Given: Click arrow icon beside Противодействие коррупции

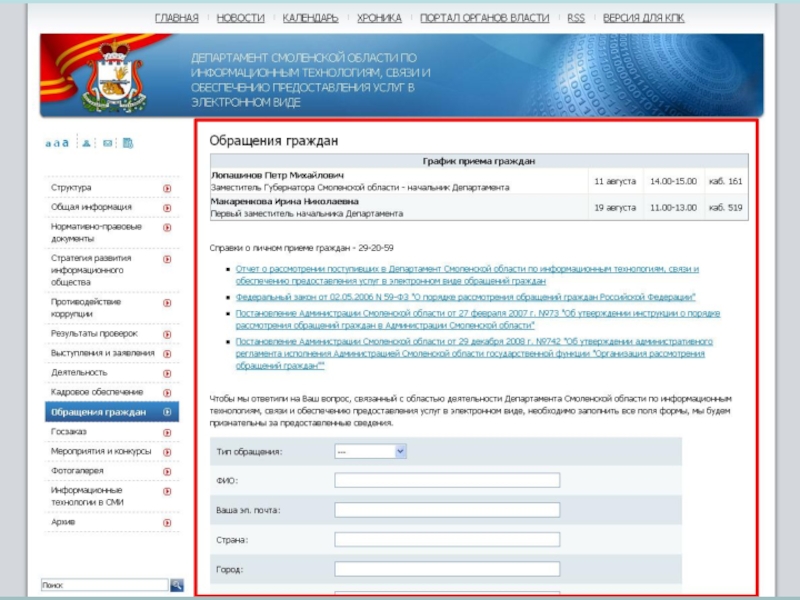Looking at the screenshot, I should tap(167, 303).
